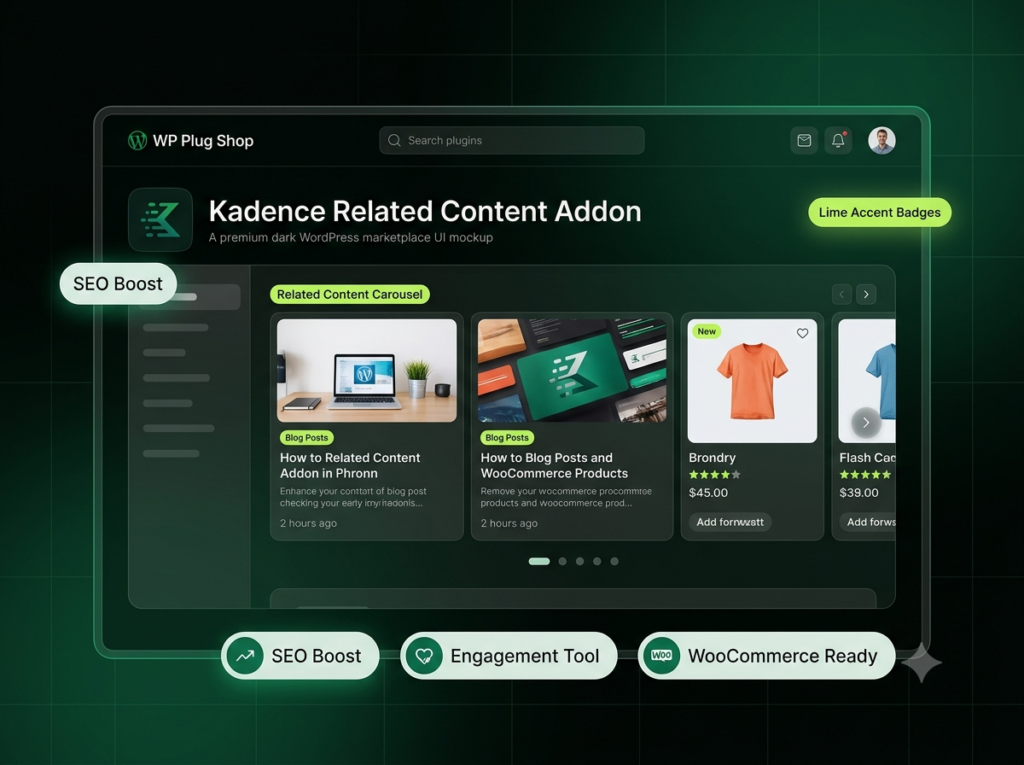Click round arrow overlay on blue shirt
1024x765 pixels.
[866, 423]
